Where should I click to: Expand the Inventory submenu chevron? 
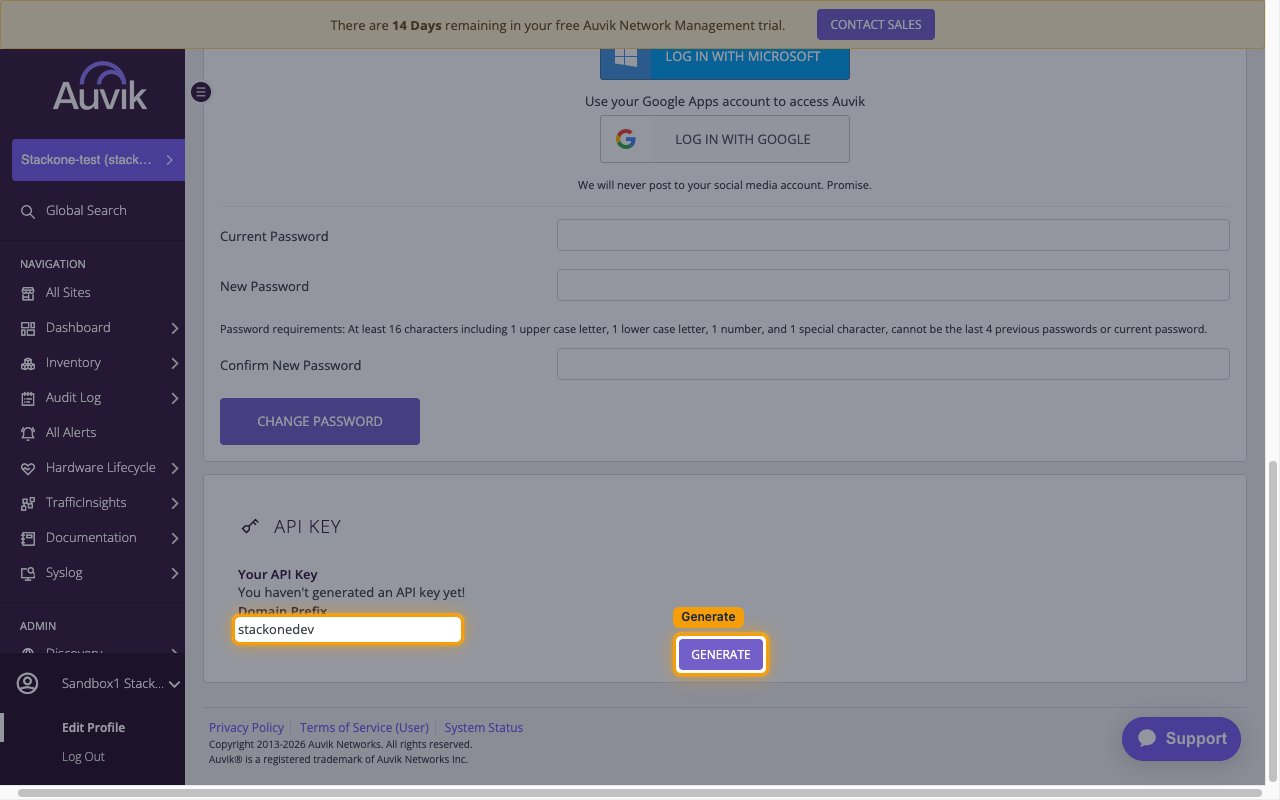tap(174, 363)
